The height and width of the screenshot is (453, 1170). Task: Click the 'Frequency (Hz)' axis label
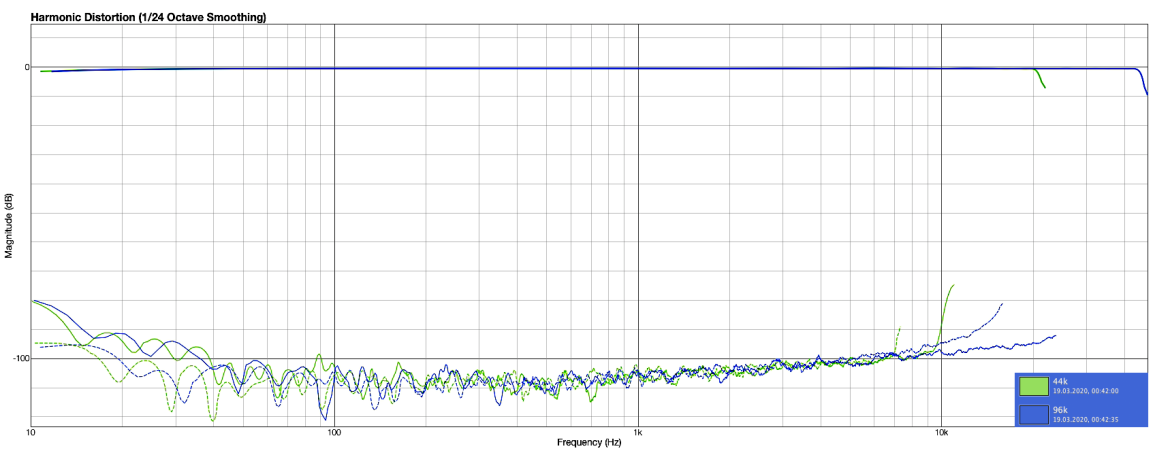tap(588, 443)
